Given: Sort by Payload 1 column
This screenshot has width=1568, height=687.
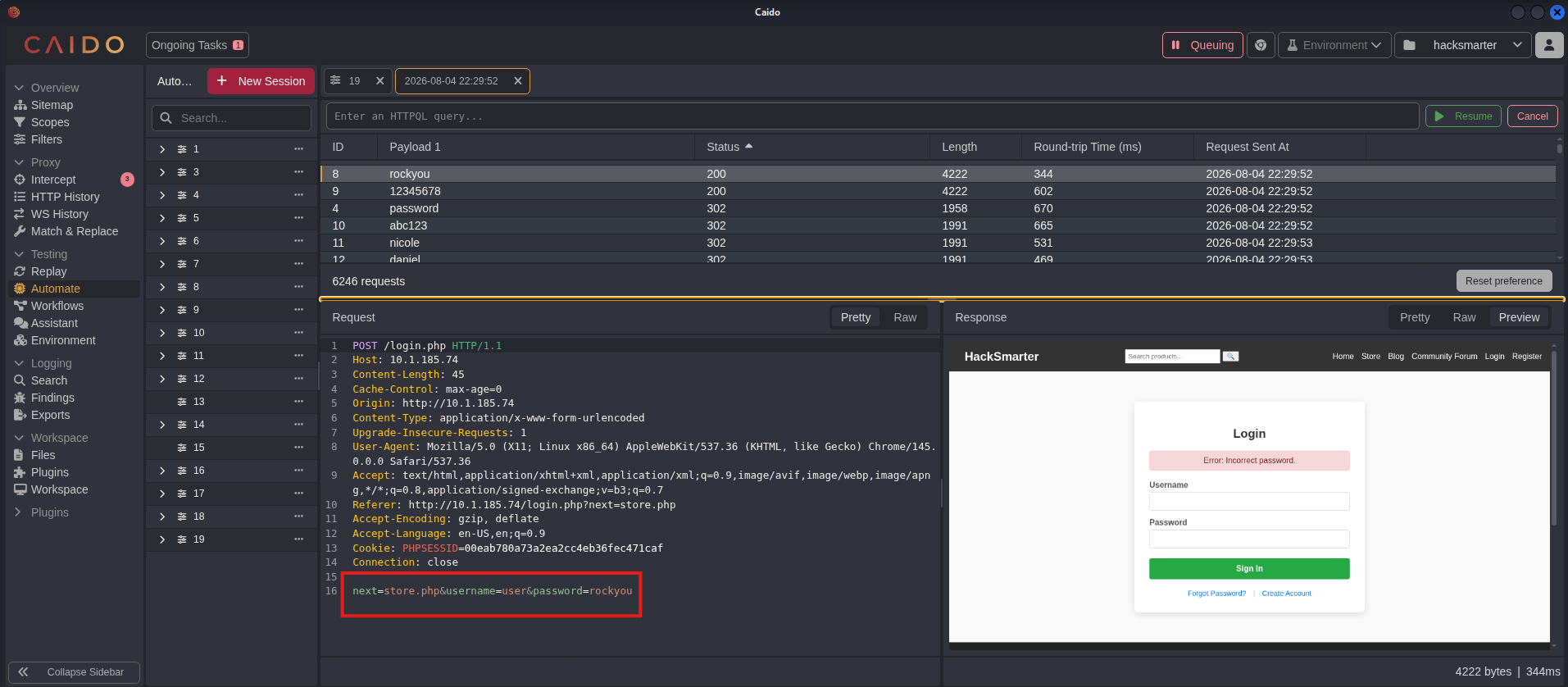Looking at the screenshot, I should 415,147.
